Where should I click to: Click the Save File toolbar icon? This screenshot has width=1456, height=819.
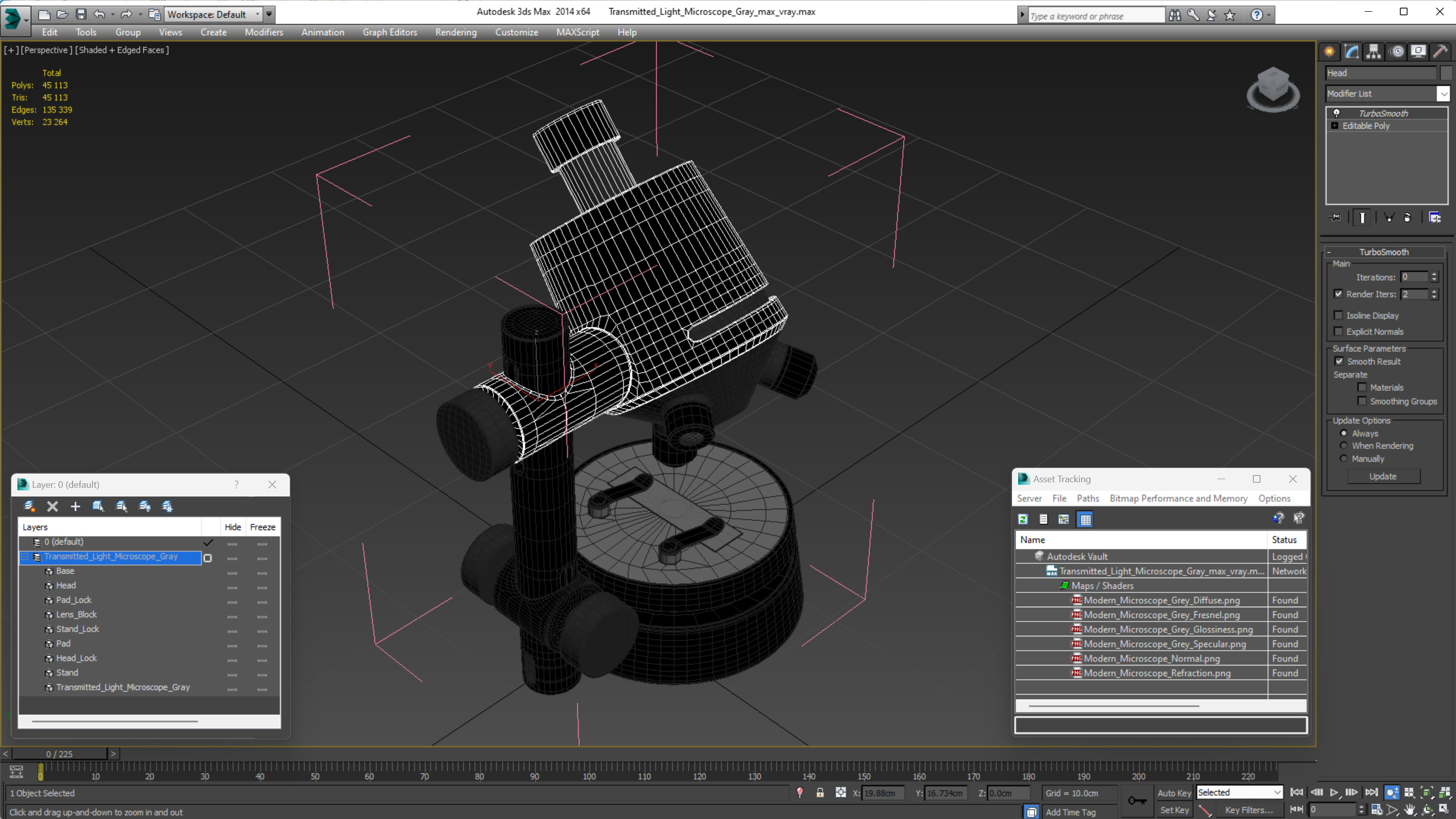[x=81, y=14]
